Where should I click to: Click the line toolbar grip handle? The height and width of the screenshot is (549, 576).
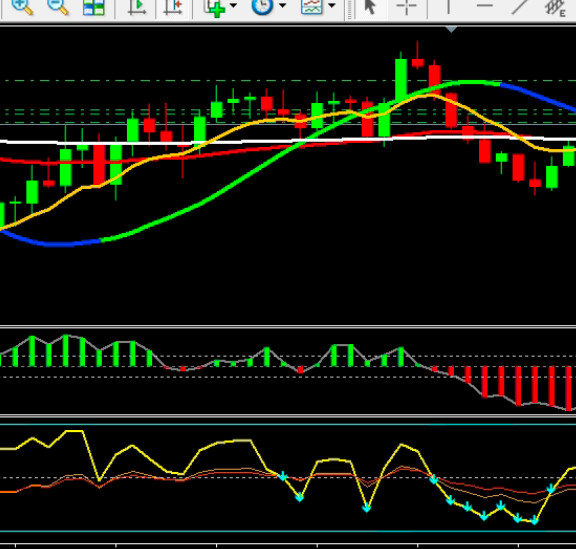coord(349,9)
